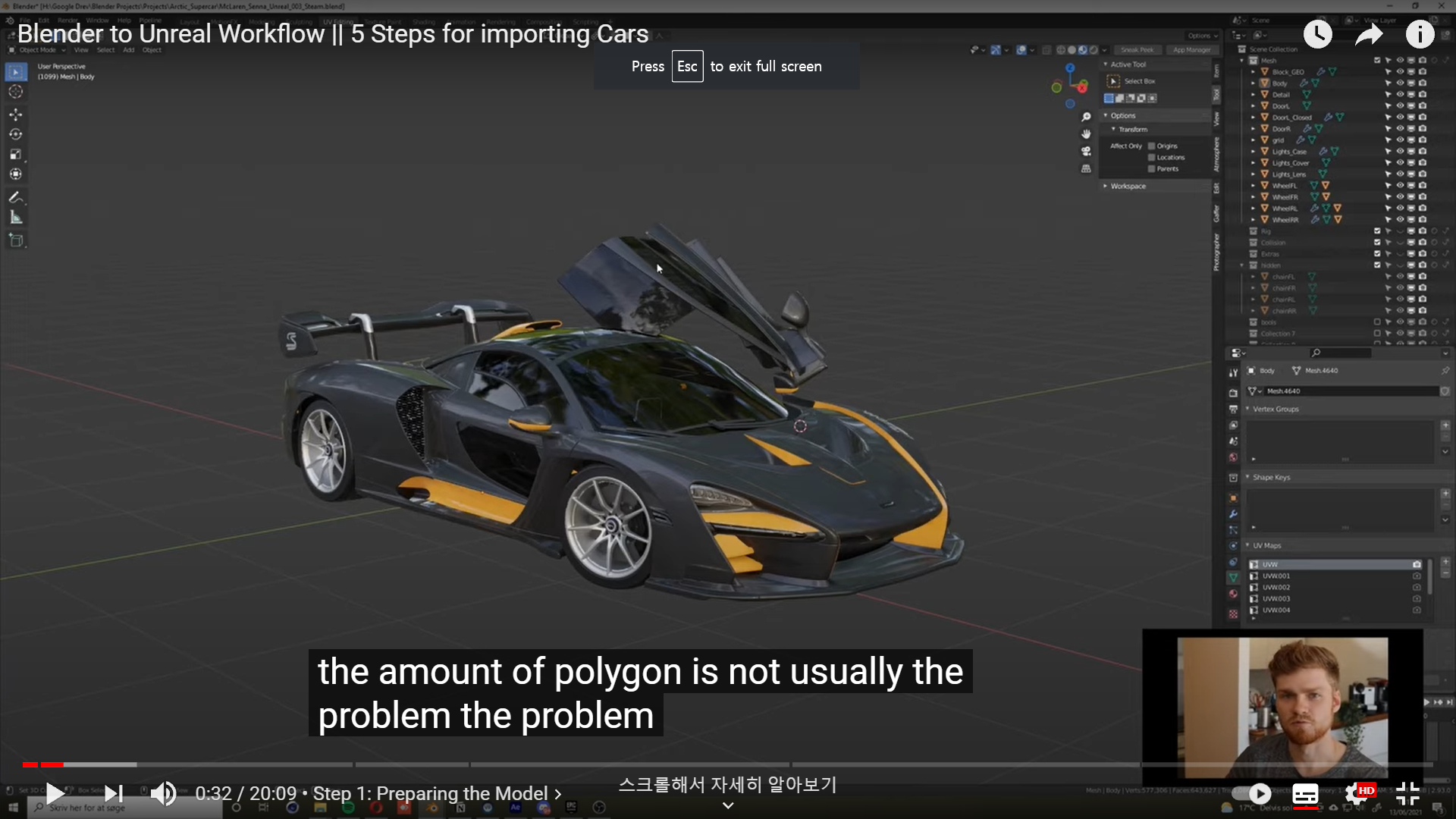Expand the Workspace panel section
The height and width of the screenshot is (819, 1456).
1128,186
